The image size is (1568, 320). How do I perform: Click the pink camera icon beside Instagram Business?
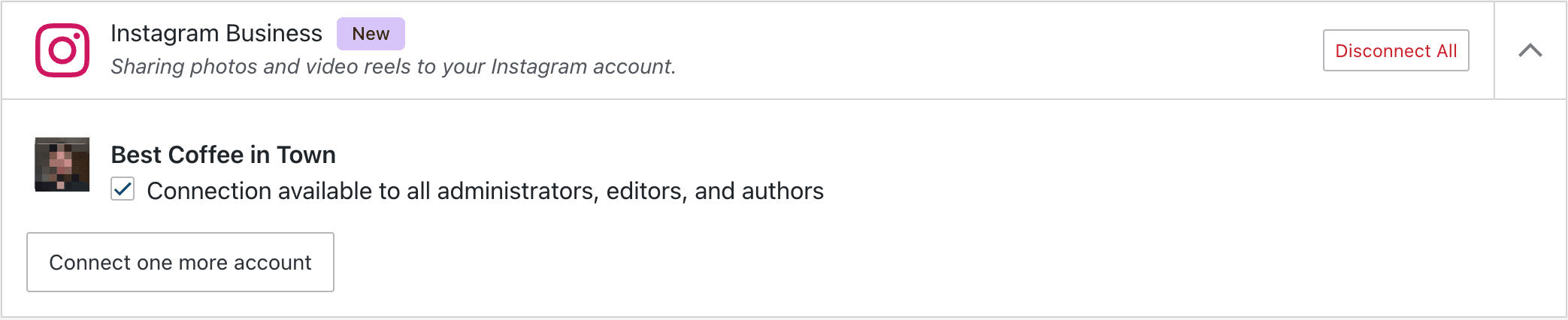click(x=62, y=50)
